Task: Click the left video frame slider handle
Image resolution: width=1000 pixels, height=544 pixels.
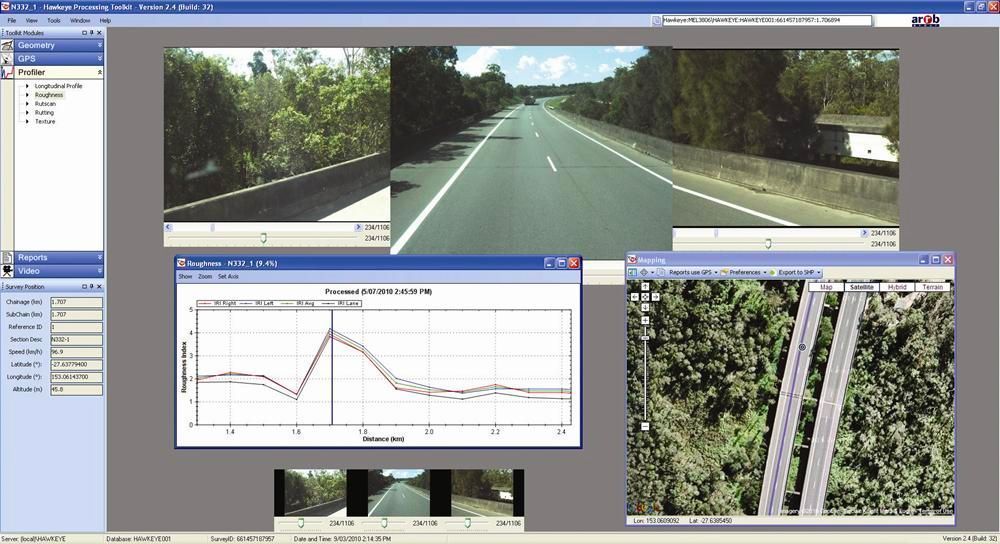Action: [x=263, y=238]
